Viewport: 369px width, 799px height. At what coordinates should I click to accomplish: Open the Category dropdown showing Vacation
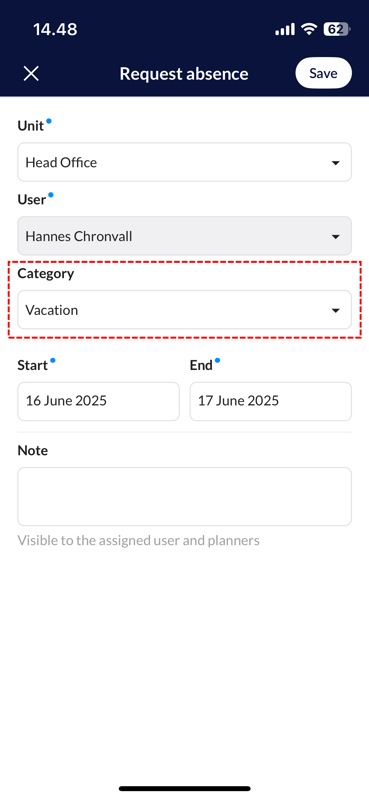coord(184,310)
